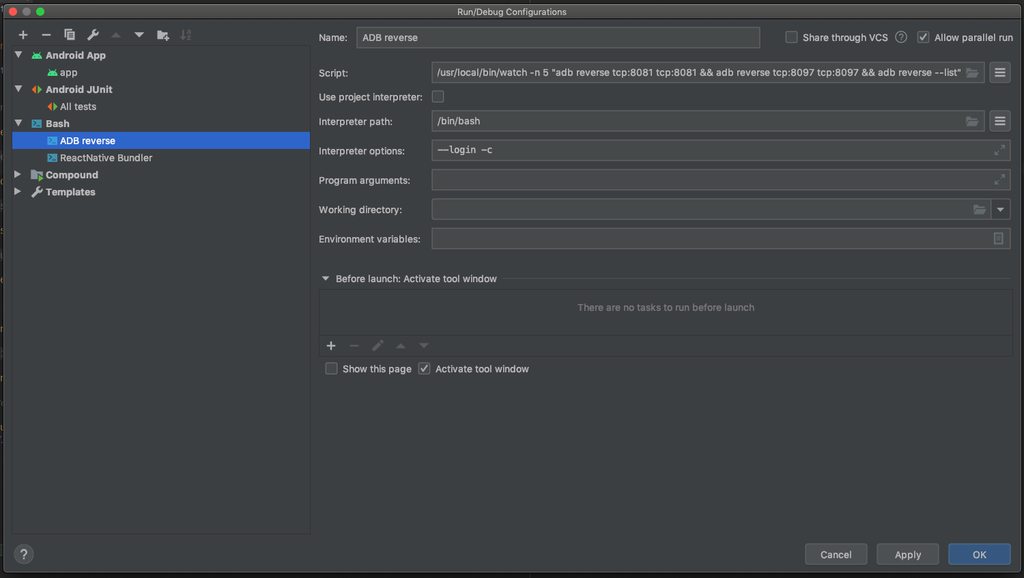Open interpreter path list menu icon
This screenshot has width=1024, height=578.
click(x=1000, y=121)
